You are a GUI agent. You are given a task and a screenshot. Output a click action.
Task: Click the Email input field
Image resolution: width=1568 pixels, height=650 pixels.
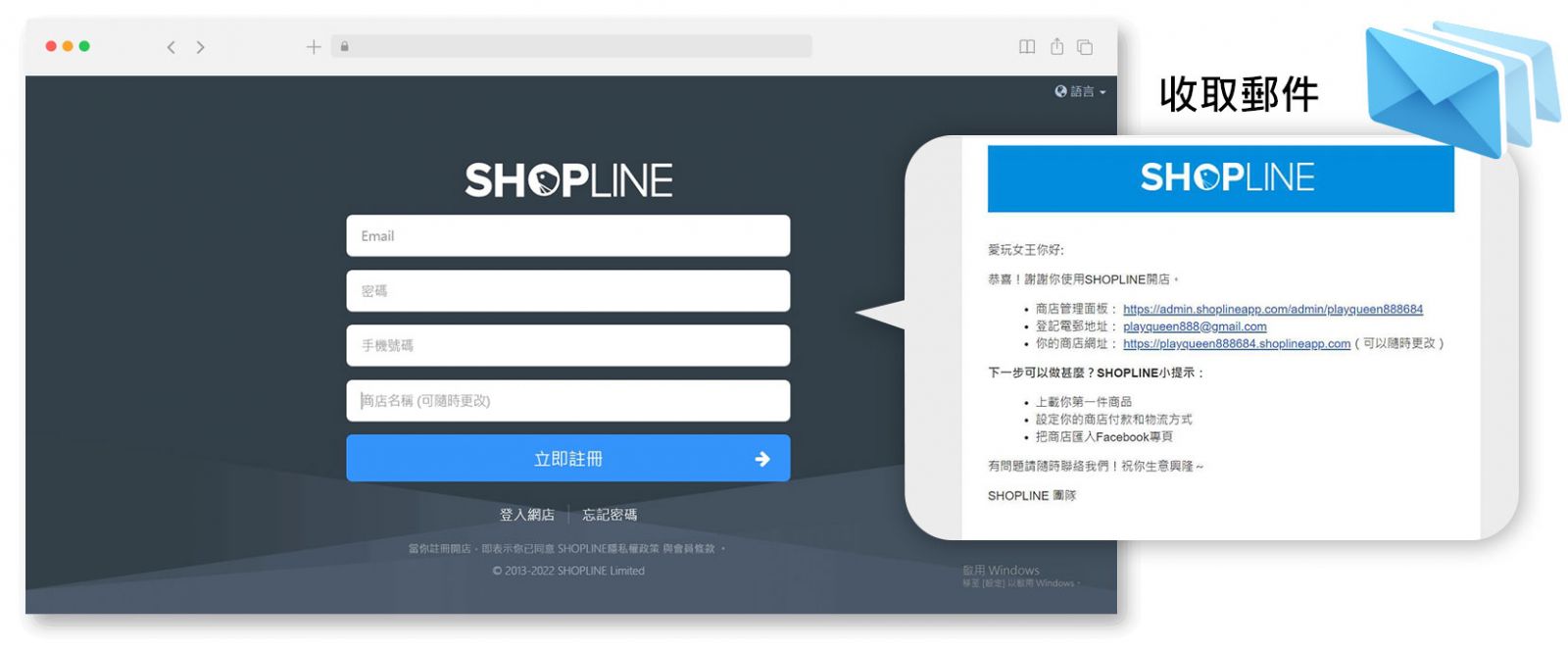(568, 236)
